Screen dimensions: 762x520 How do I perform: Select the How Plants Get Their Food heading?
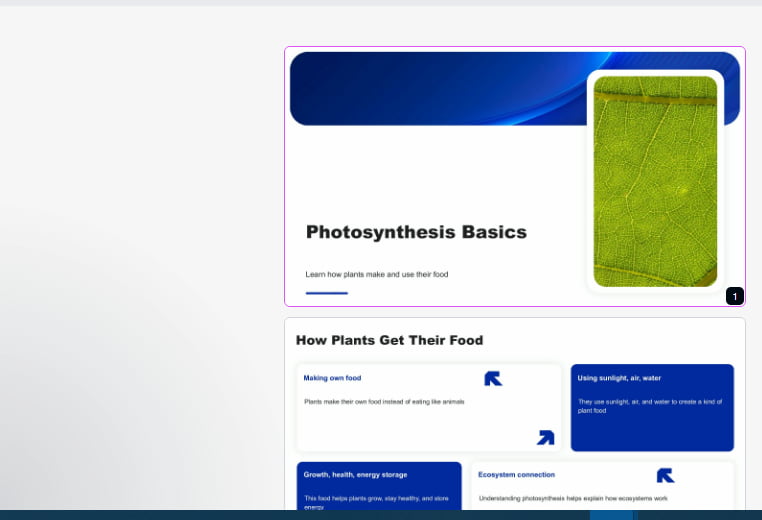[389, 340]
